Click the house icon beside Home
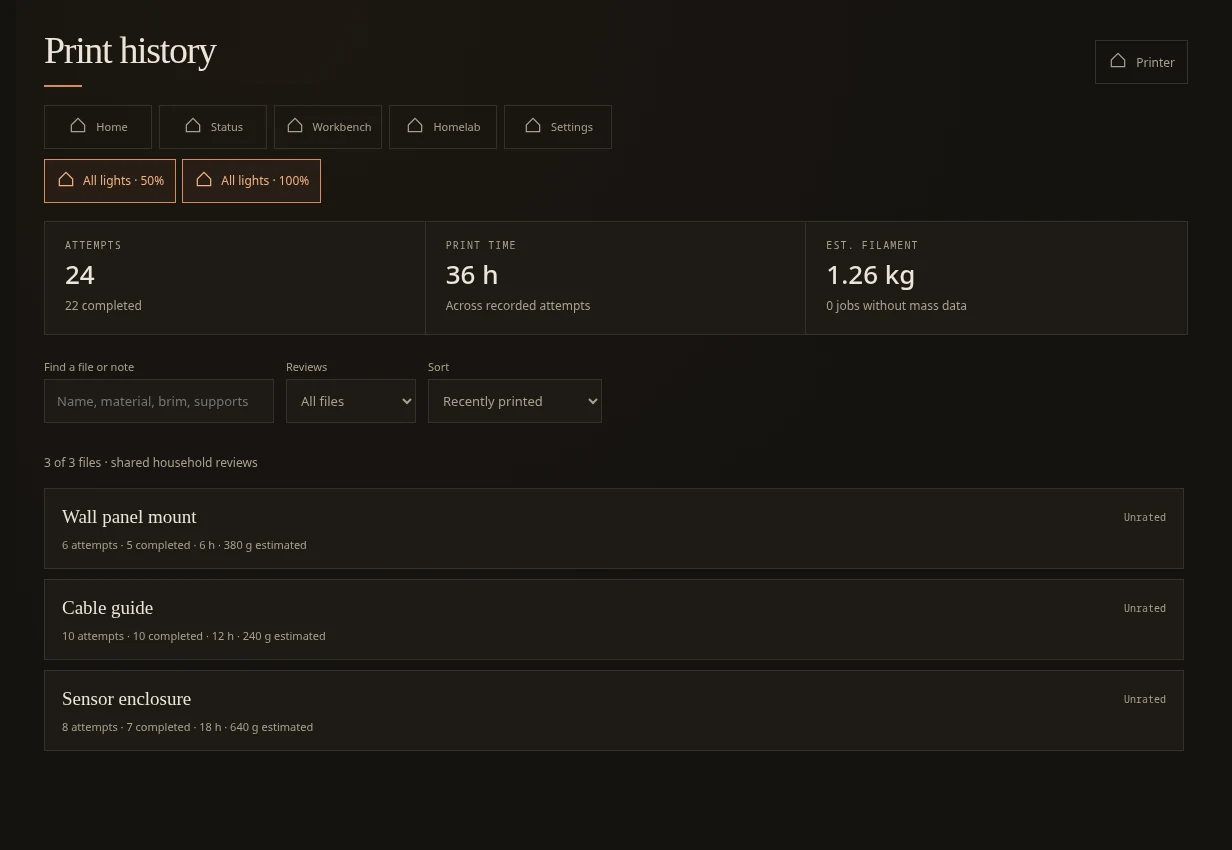Image resolution: width=1232 pixels, height=850 pixels. tap(78, 126)
